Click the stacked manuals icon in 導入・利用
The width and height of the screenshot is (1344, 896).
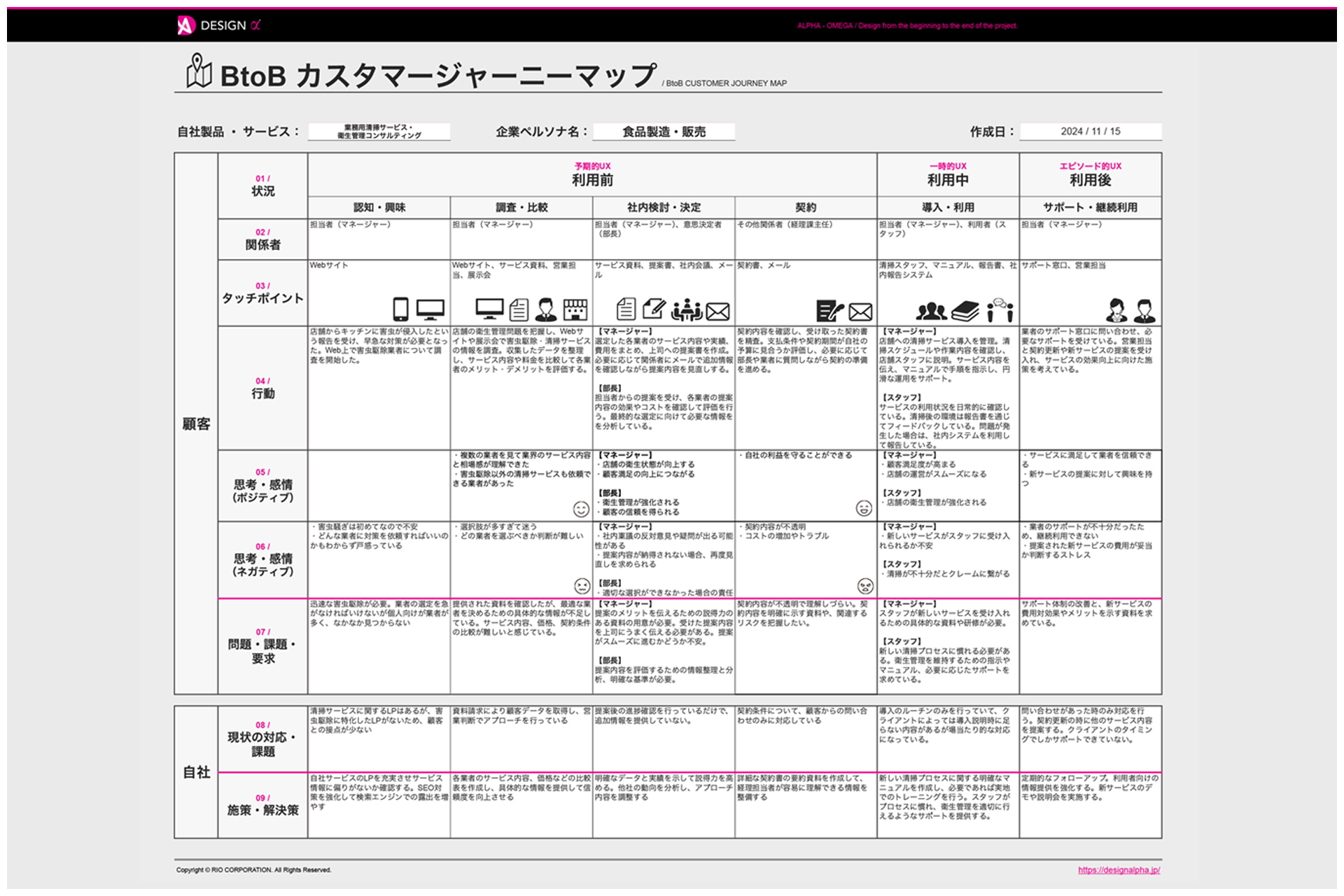pos(965,310)
